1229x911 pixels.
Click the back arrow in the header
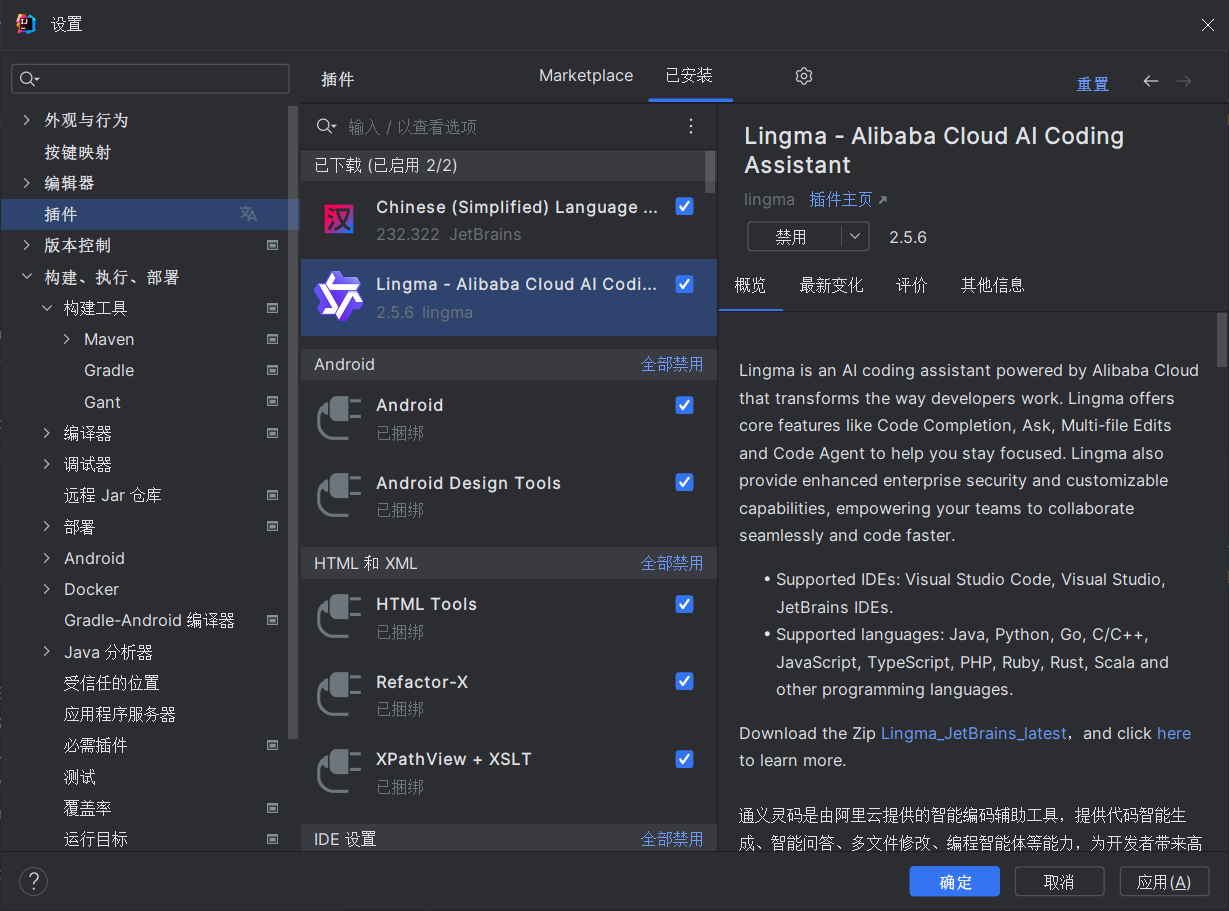[1151, 81]
